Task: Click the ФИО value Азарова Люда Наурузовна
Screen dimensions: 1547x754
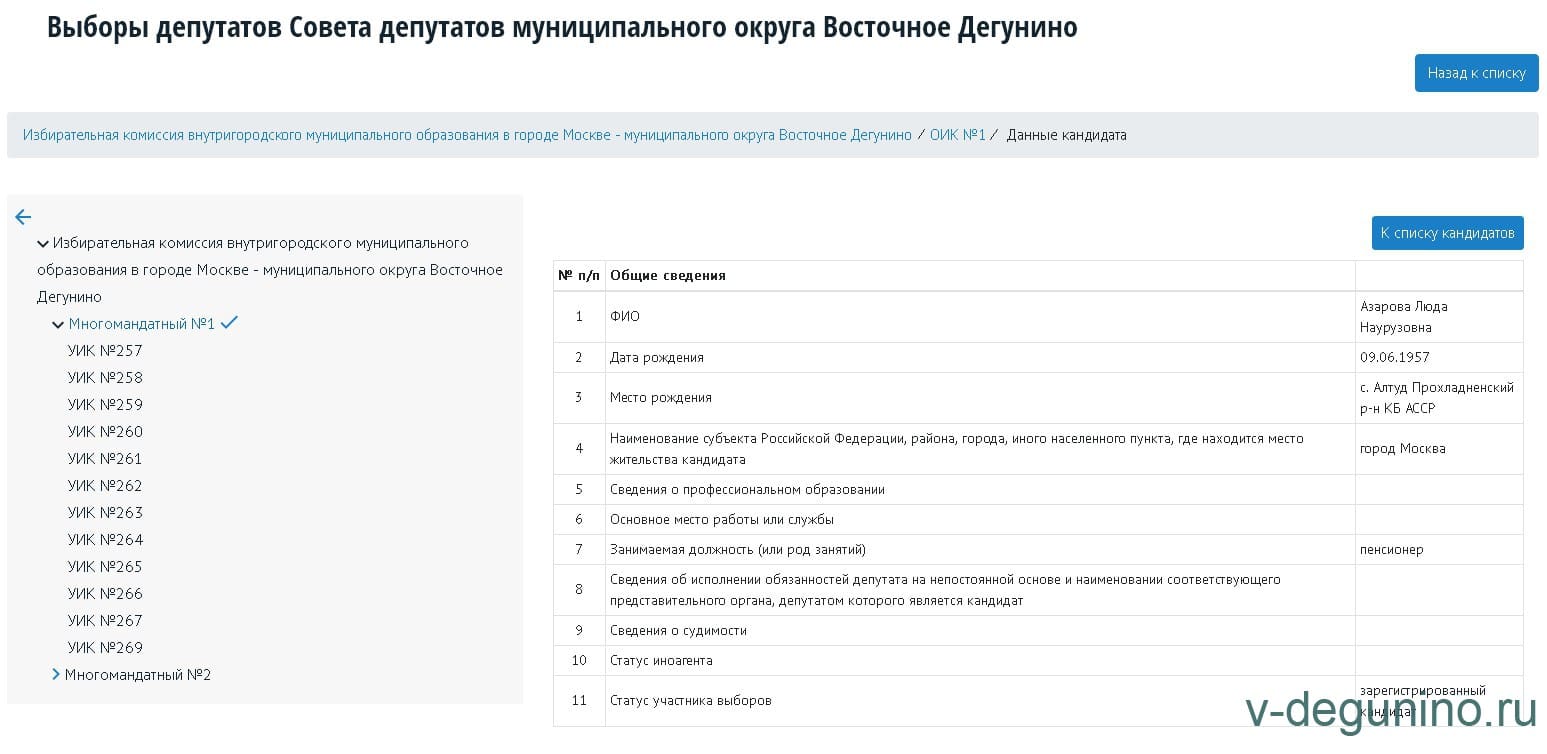Action: tap(1403, 317)
